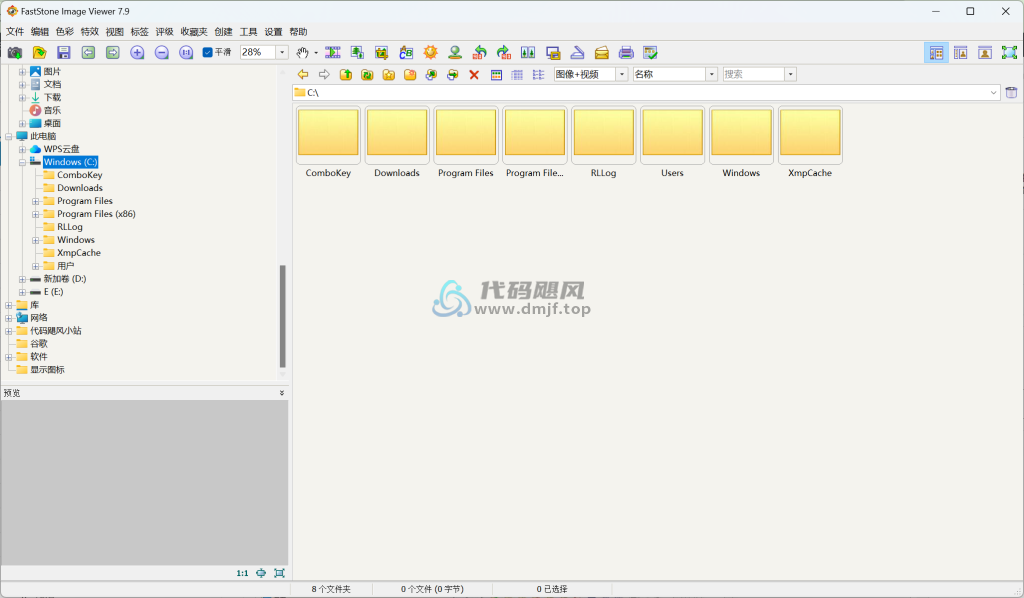The height and width of the screenshot is (598, 1024).
Task: Switch to browser thumbnail view layout
Action: click(x=936, y=52)
